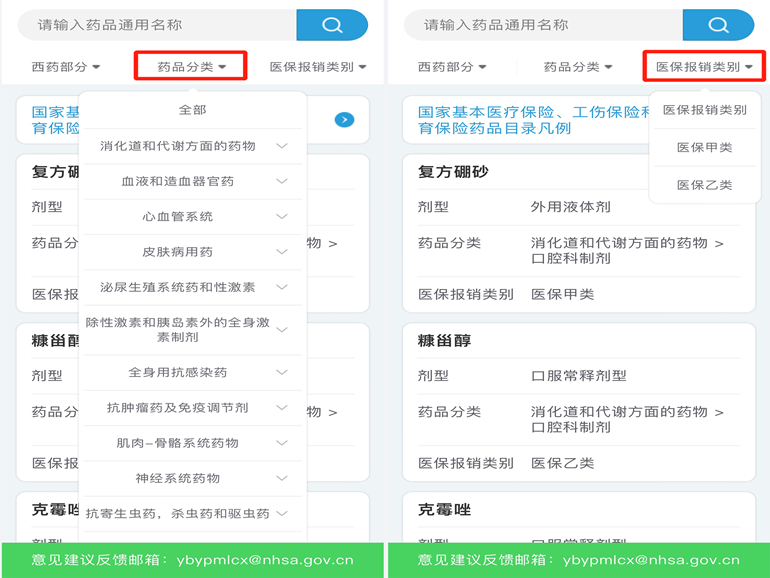Expand the chevron next to 神经系统药物

click(x=282, y=478)
